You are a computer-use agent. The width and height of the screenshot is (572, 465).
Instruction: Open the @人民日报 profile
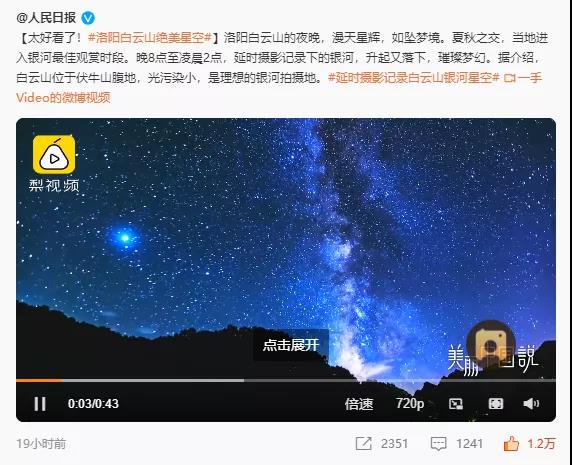click(x=46, y=18)
